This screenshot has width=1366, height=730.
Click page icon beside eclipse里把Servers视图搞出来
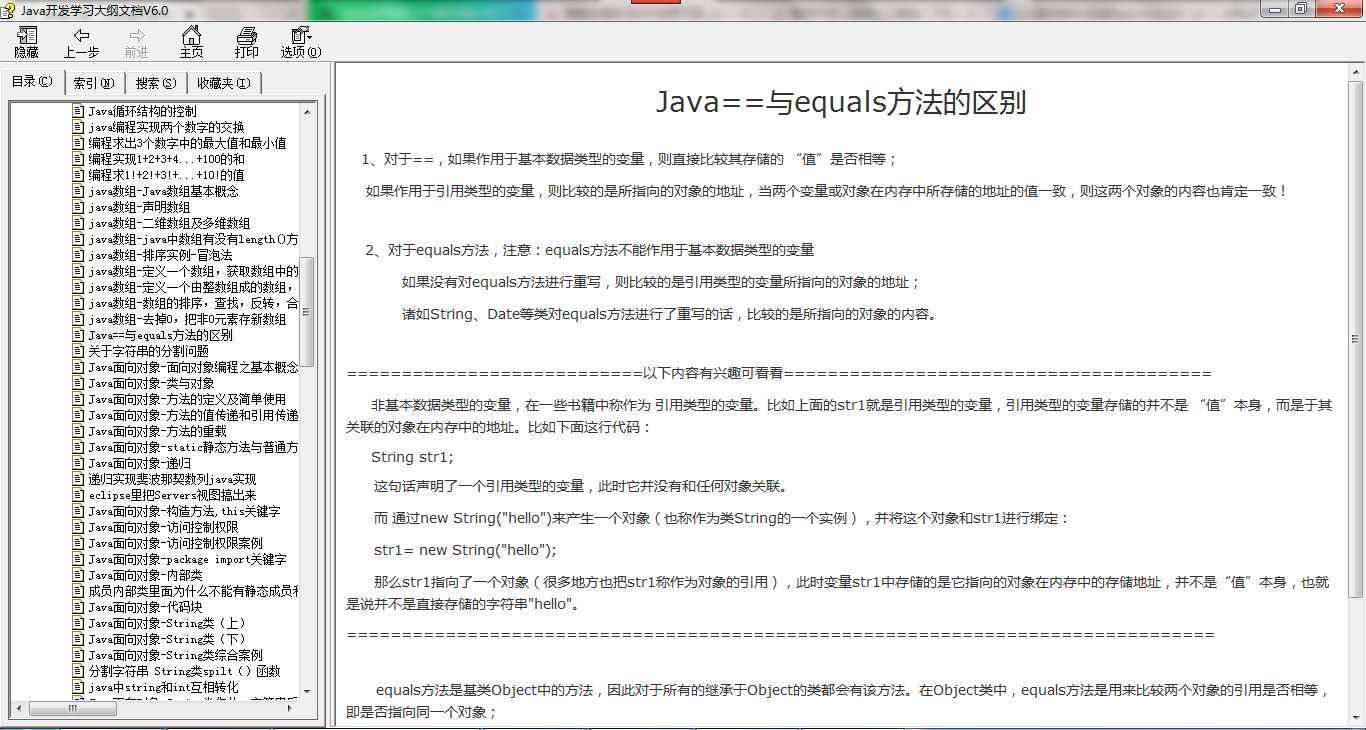coord(78,495)
